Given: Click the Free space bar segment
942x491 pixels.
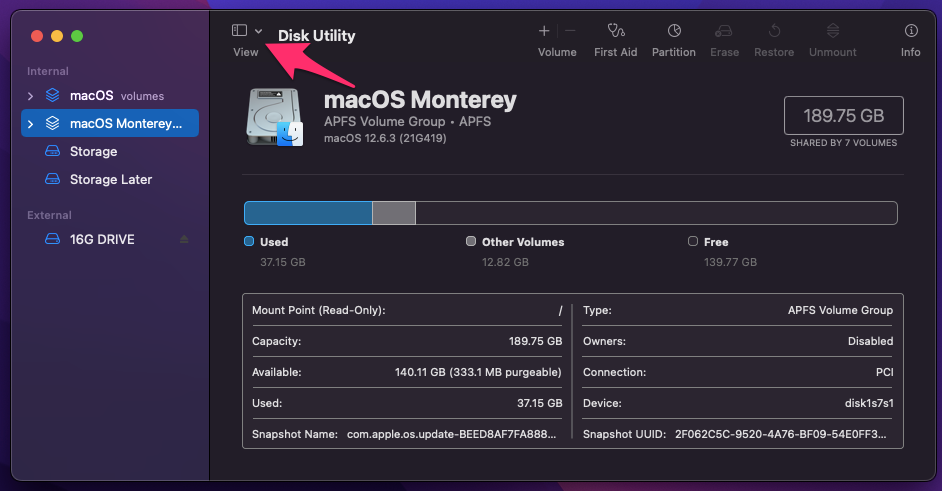Looking at the screenshot, I should [656, 213].
